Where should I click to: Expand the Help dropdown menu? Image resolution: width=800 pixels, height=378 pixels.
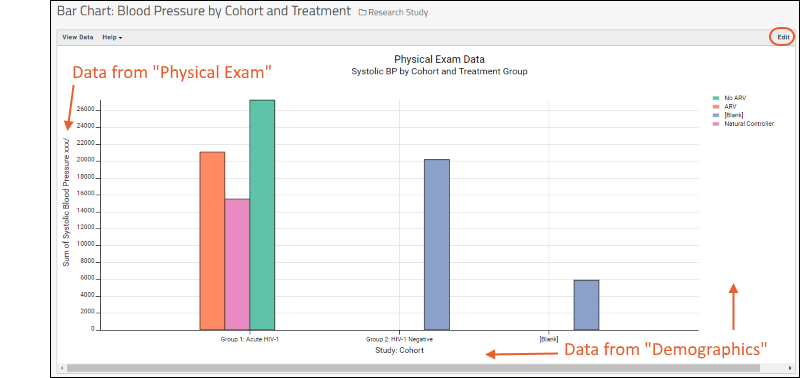(112, 37)
